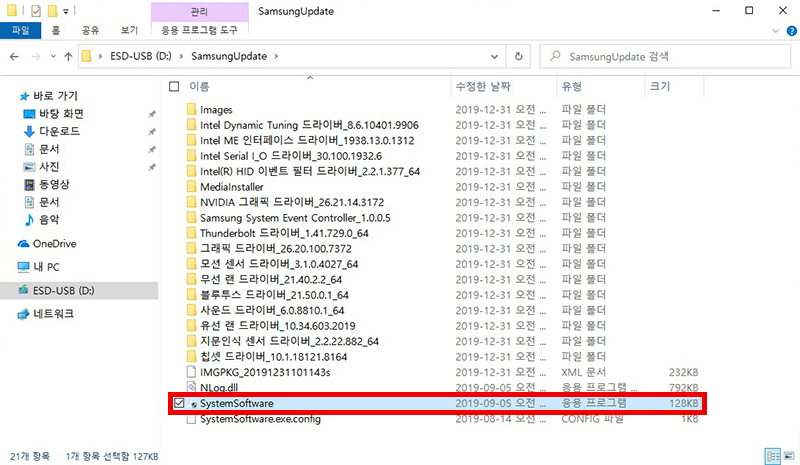800x465 pixels.
Task: Collapse the ribbon with the chevron
Action: click(x=776, y=31)
